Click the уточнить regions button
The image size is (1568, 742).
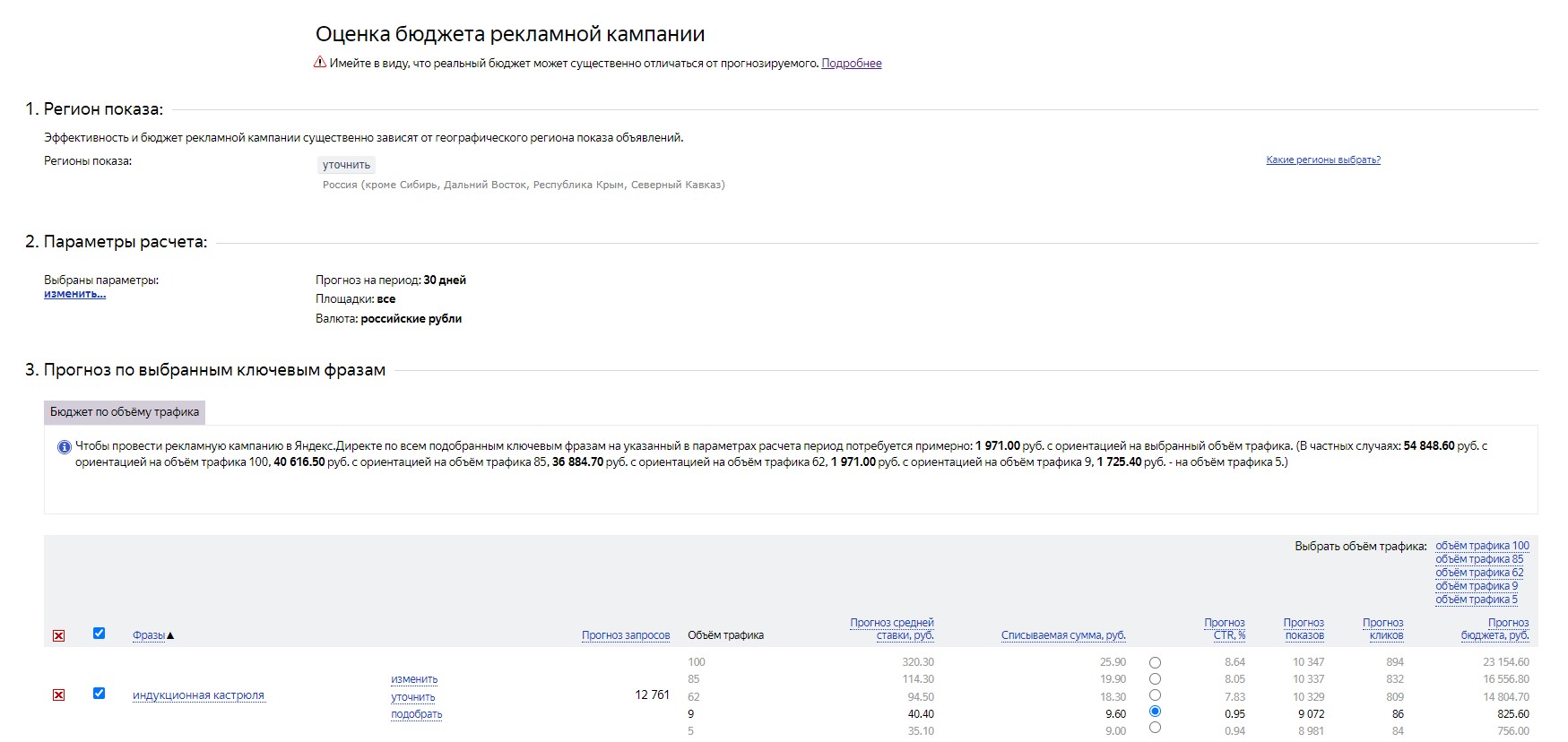[347, 165]
